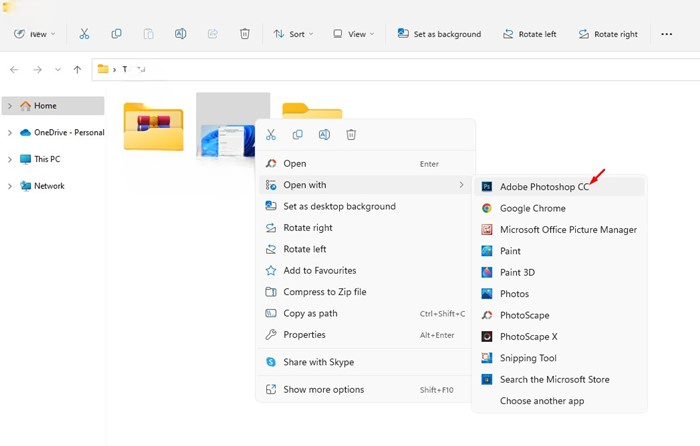Viewport: 700px width, 446px height.
Task: Click the Copy icon in the top toolbar
Action: [x=116, y=34]
